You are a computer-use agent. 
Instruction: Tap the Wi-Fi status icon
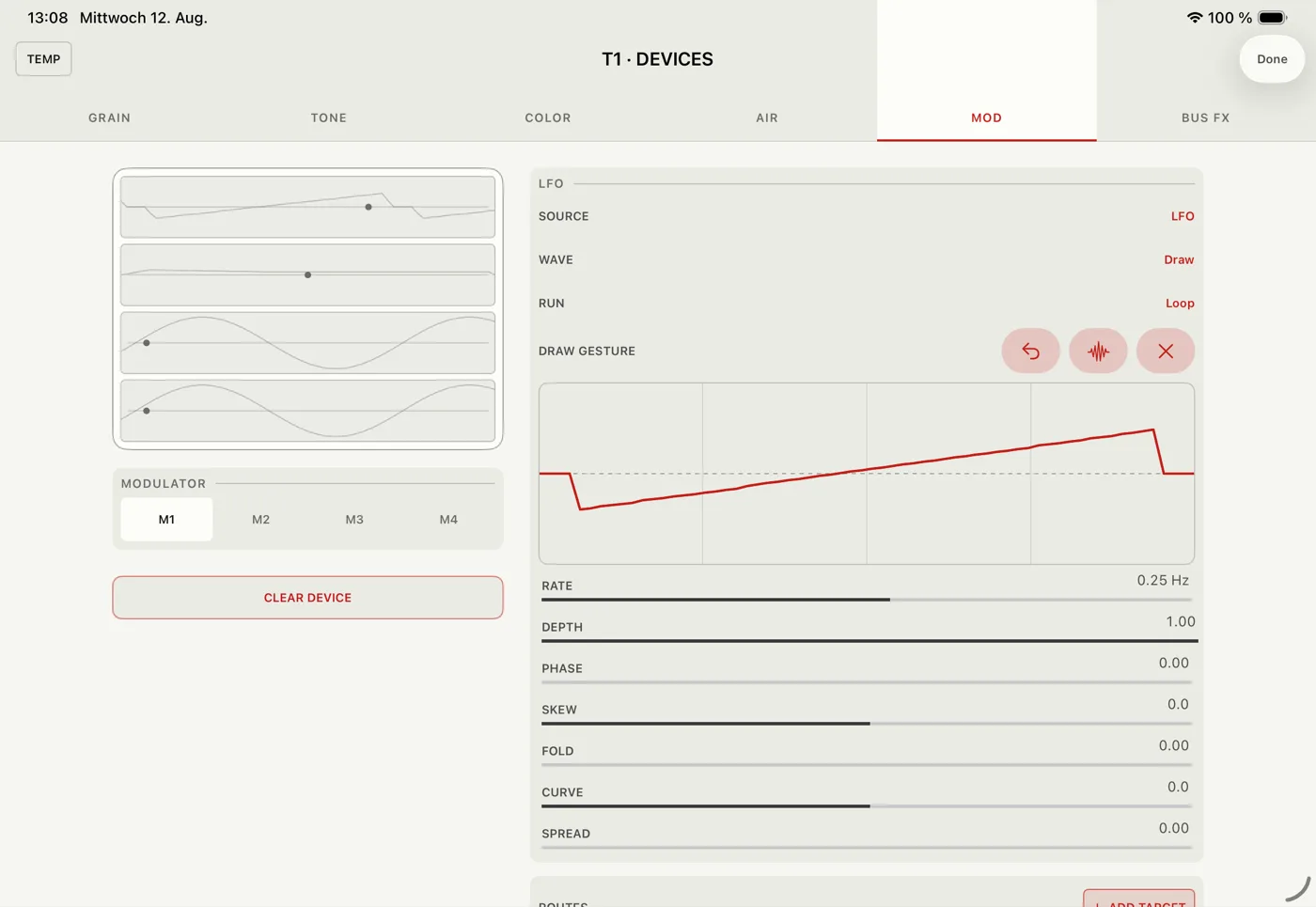[x=1195, y=18]
